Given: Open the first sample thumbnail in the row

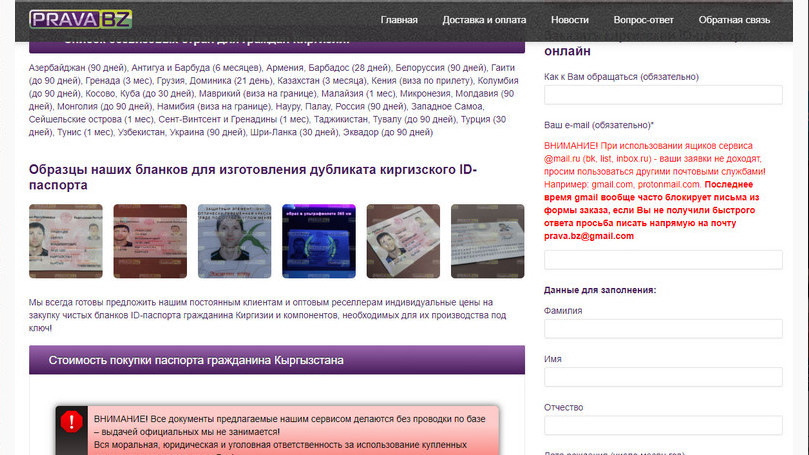Looking at the screenshot, I should [66, 241].
